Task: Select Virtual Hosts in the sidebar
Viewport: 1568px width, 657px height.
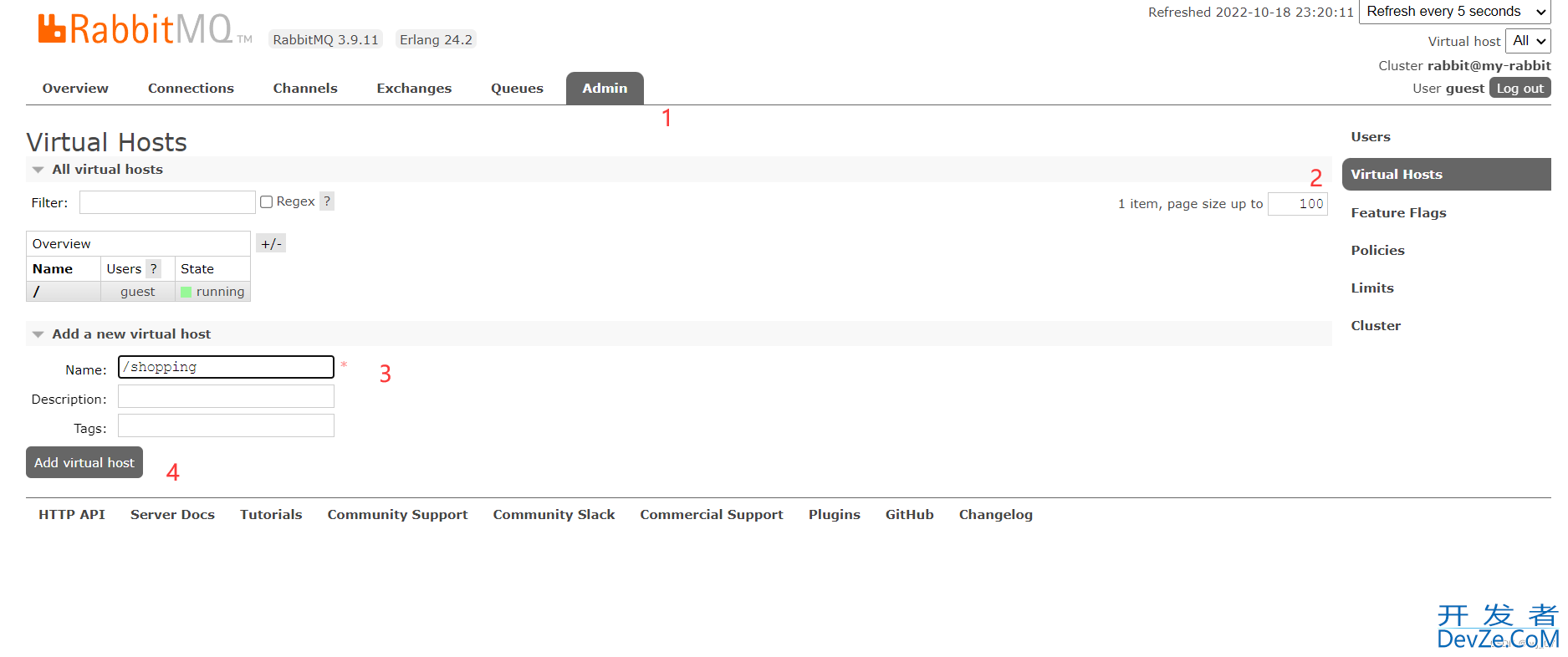Action: 1447,175
